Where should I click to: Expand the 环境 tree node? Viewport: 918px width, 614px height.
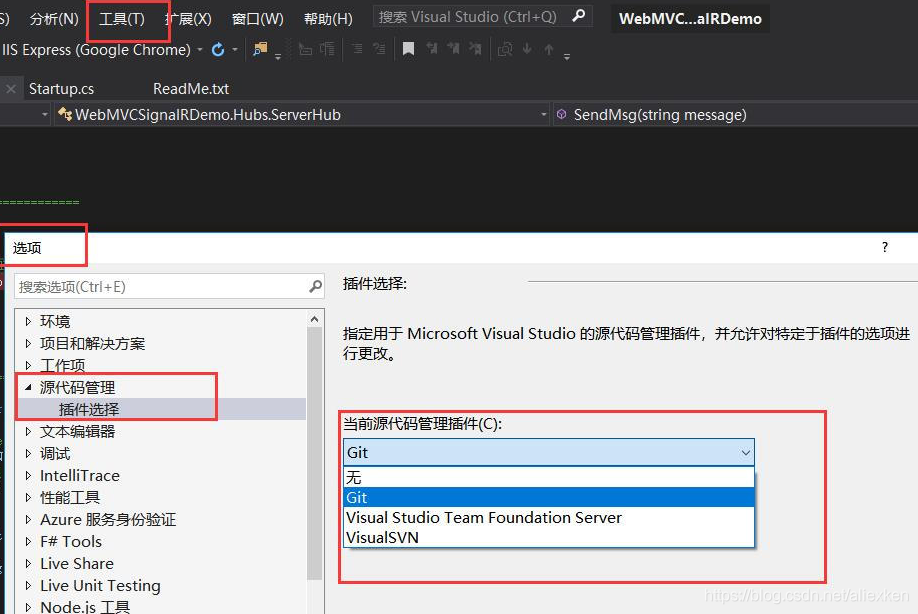(x=28, y=321)
